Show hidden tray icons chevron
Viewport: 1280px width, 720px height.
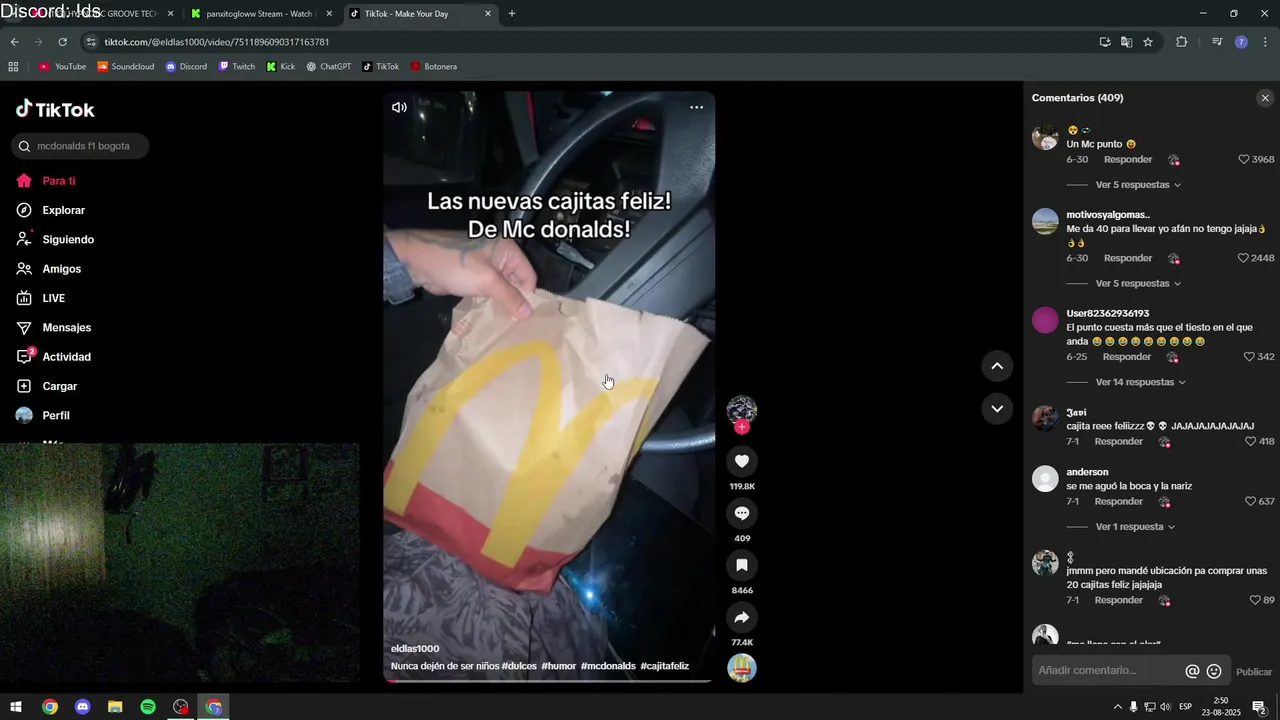[1118, 707]
